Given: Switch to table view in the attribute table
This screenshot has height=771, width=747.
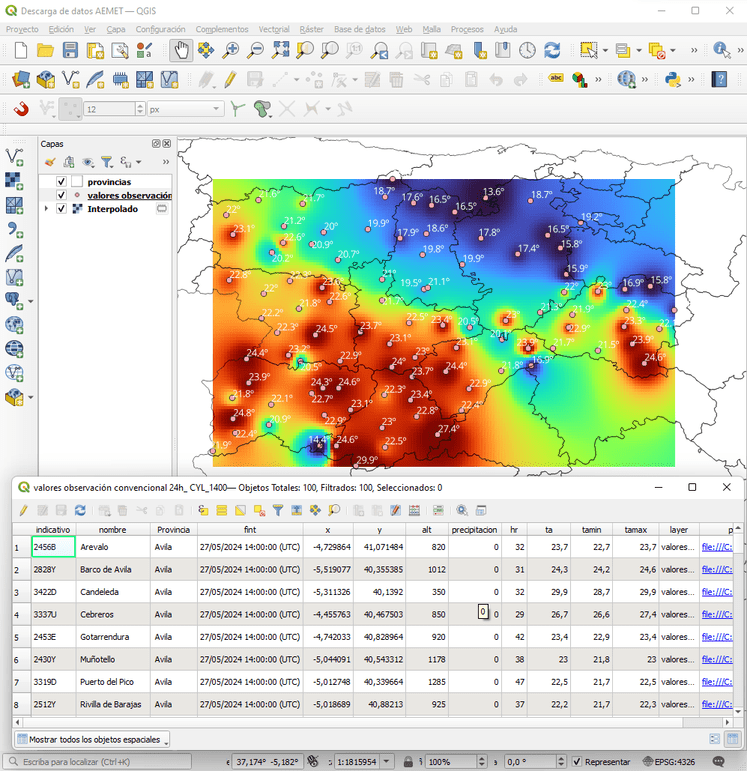Looking at the screenshot, I should tap(732, 739).
